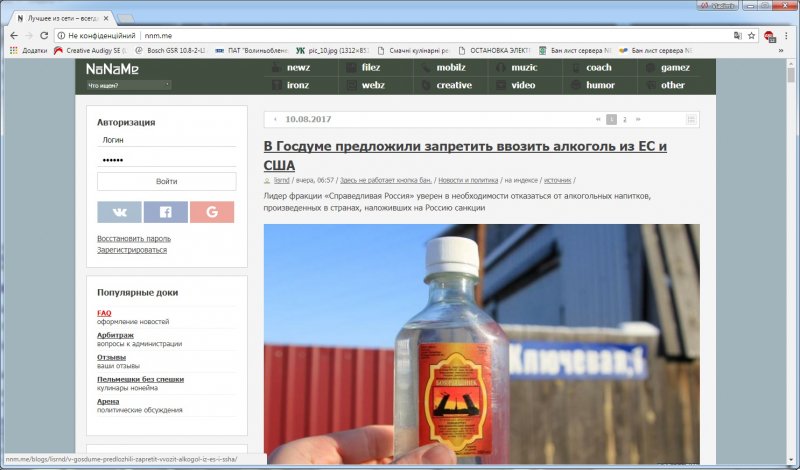Open ОСТАНОВКА ЭЛЕКТР bookmark
This screenshot has height=470, width=800.
(494, 51)
